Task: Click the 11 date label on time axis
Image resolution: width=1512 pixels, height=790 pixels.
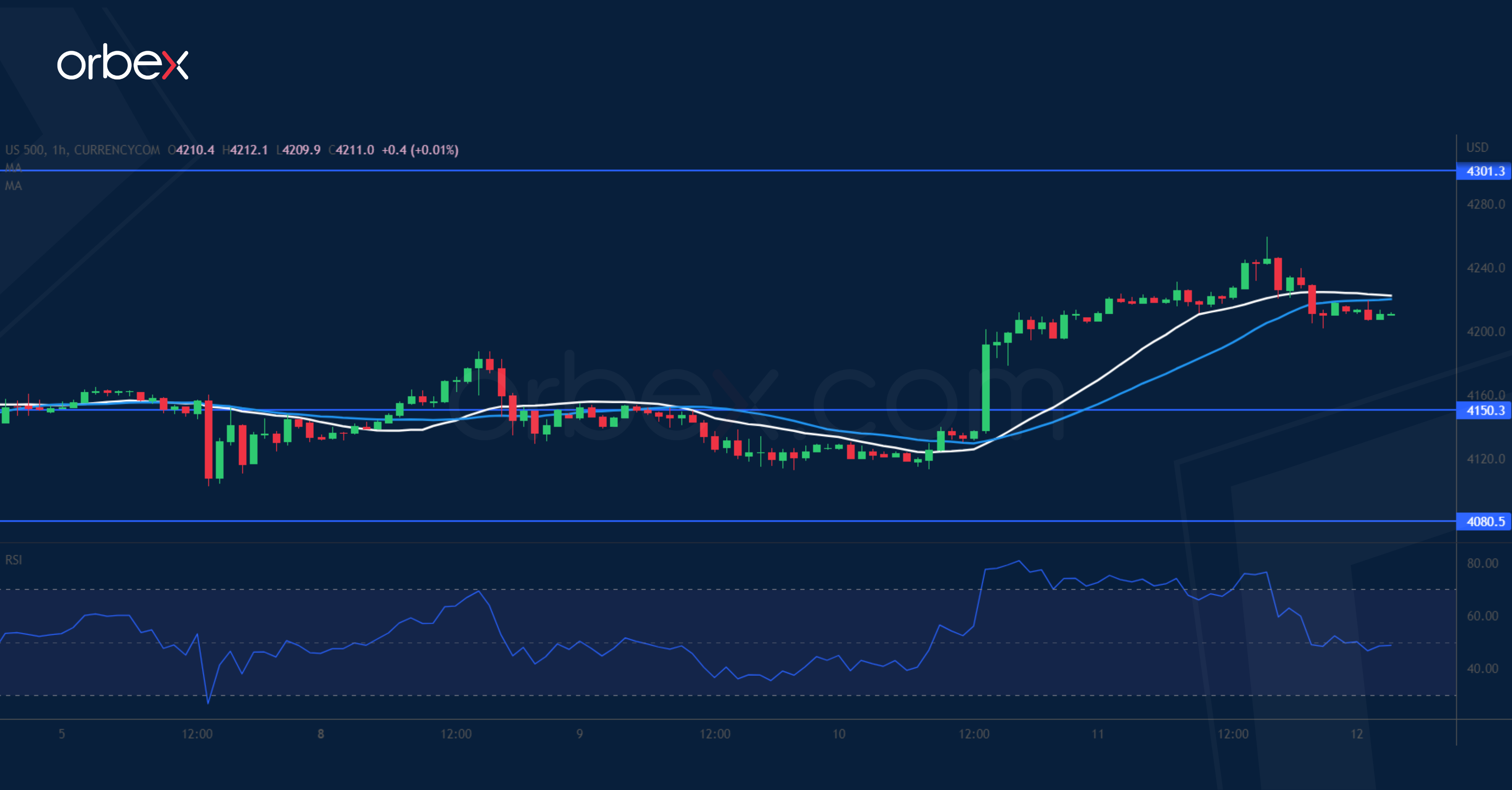Action: tap(1097, 734)
